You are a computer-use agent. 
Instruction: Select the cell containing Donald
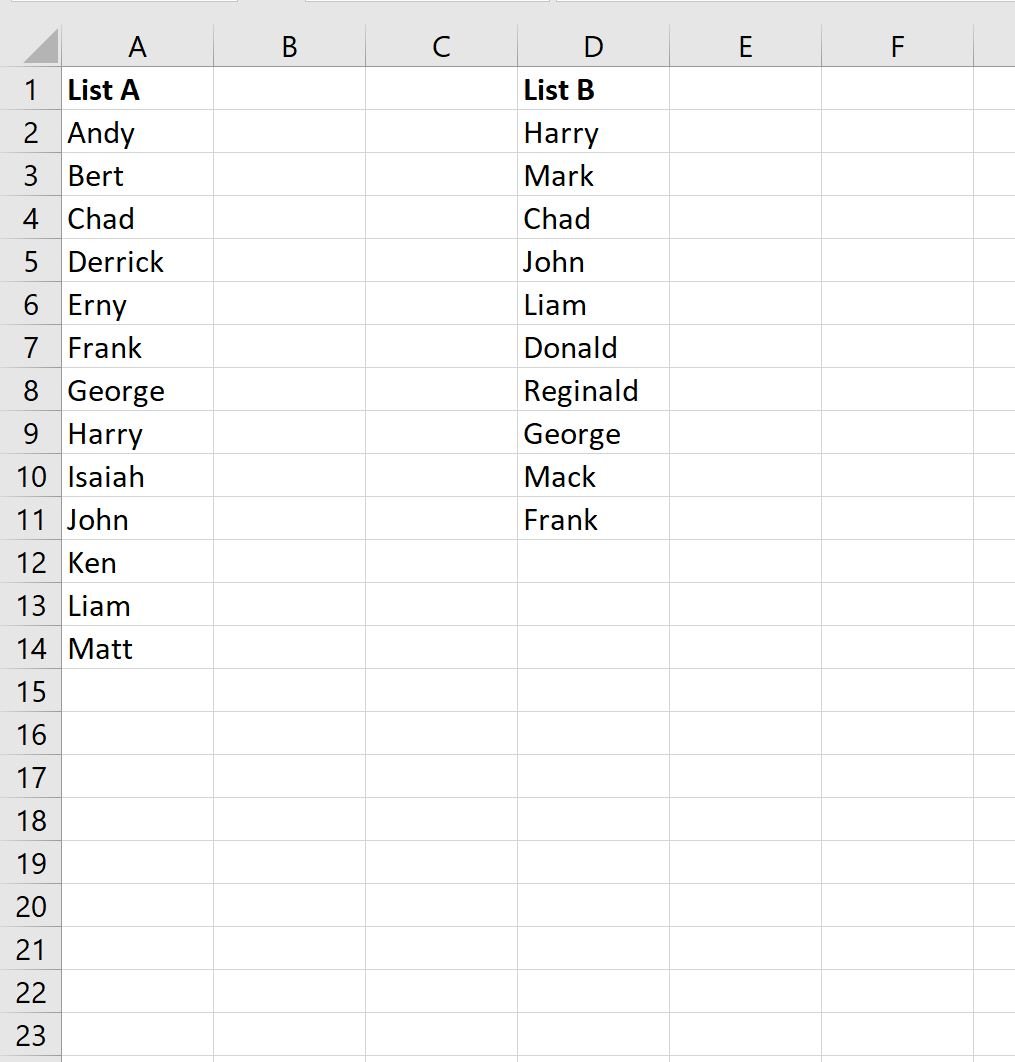pos(593,347)
